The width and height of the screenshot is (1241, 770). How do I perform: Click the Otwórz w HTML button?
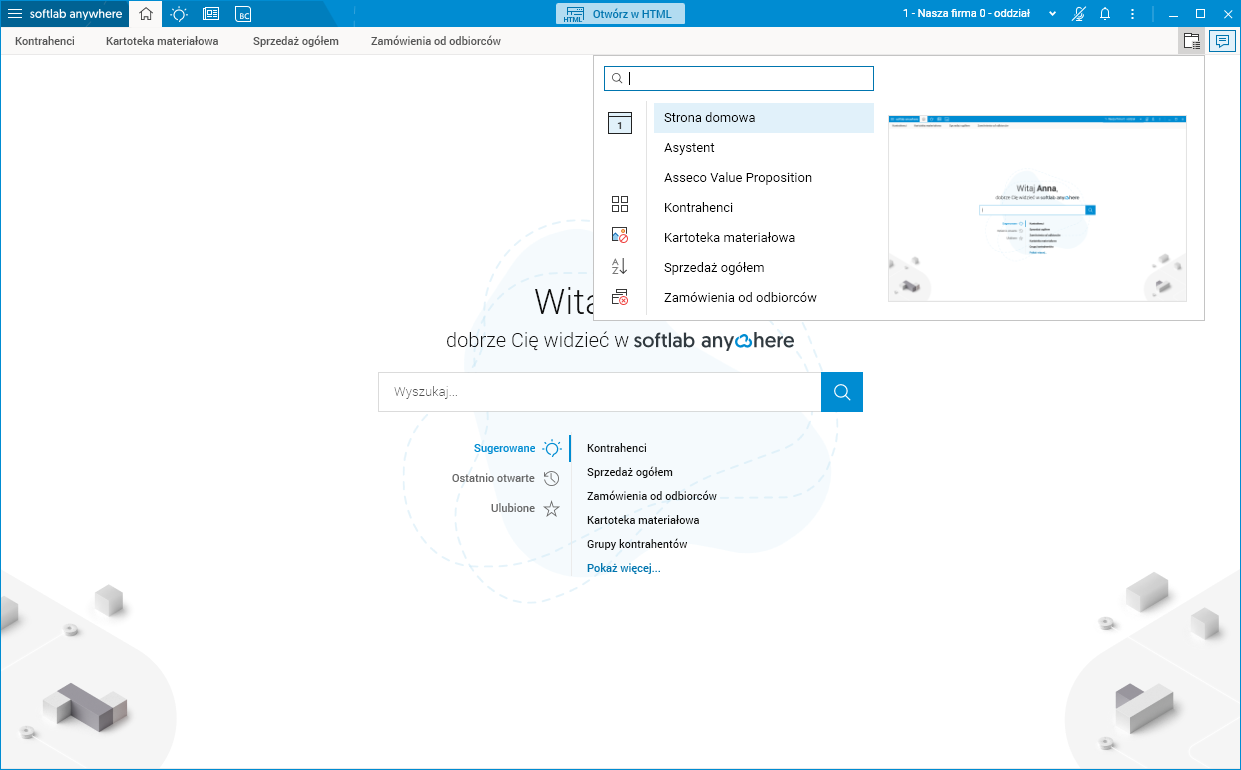[620, 14]
